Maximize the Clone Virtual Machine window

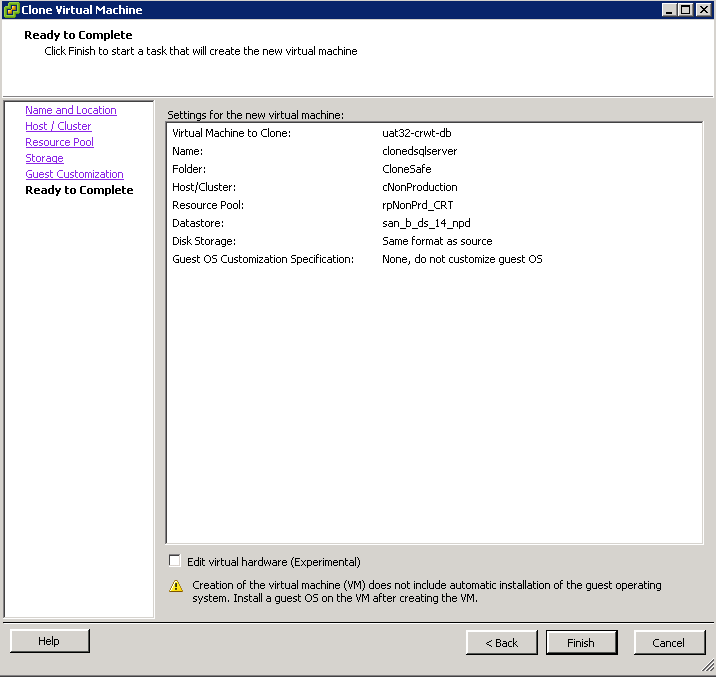click(x=685, y=10)
